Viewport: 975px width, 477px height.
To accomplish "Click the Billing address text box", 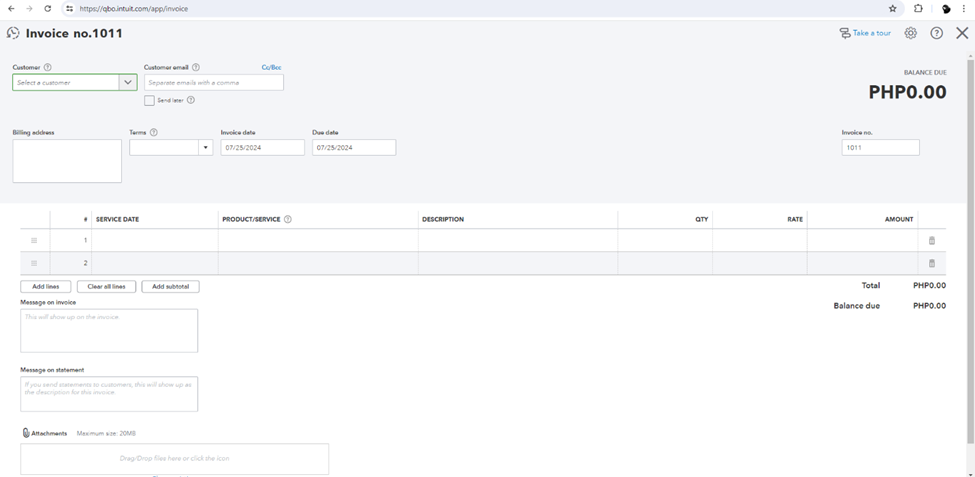I will pos(67,161).
